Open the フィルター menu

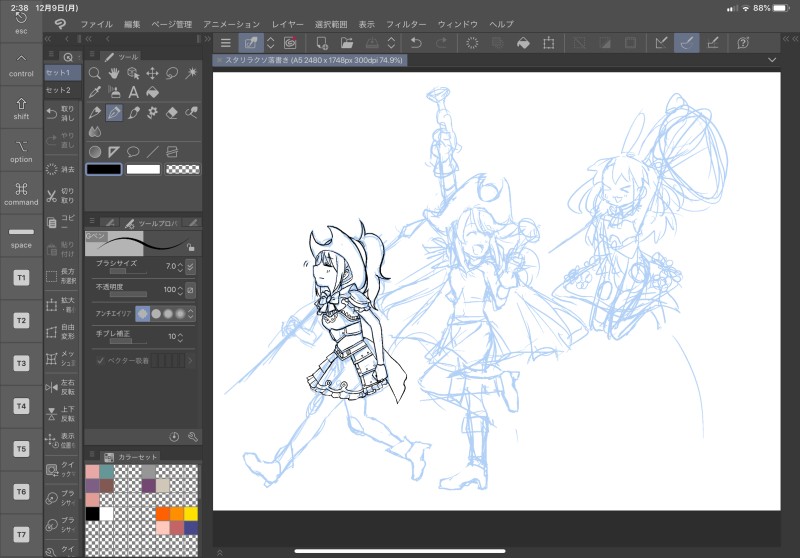(x=405, y=23)
